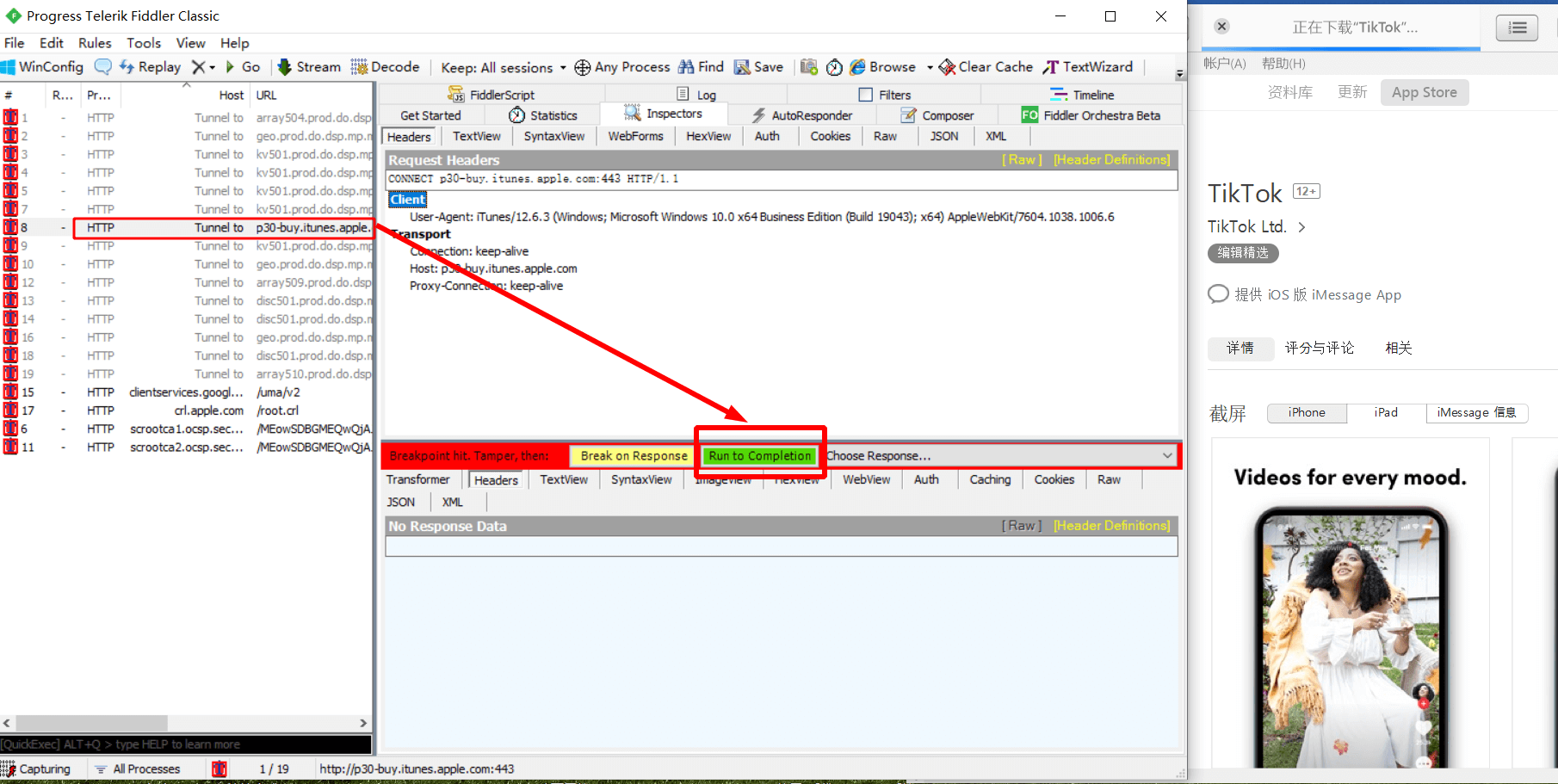Open the Timeline tab
The image size is (1558, 784).
click(x=1082, y=95)
